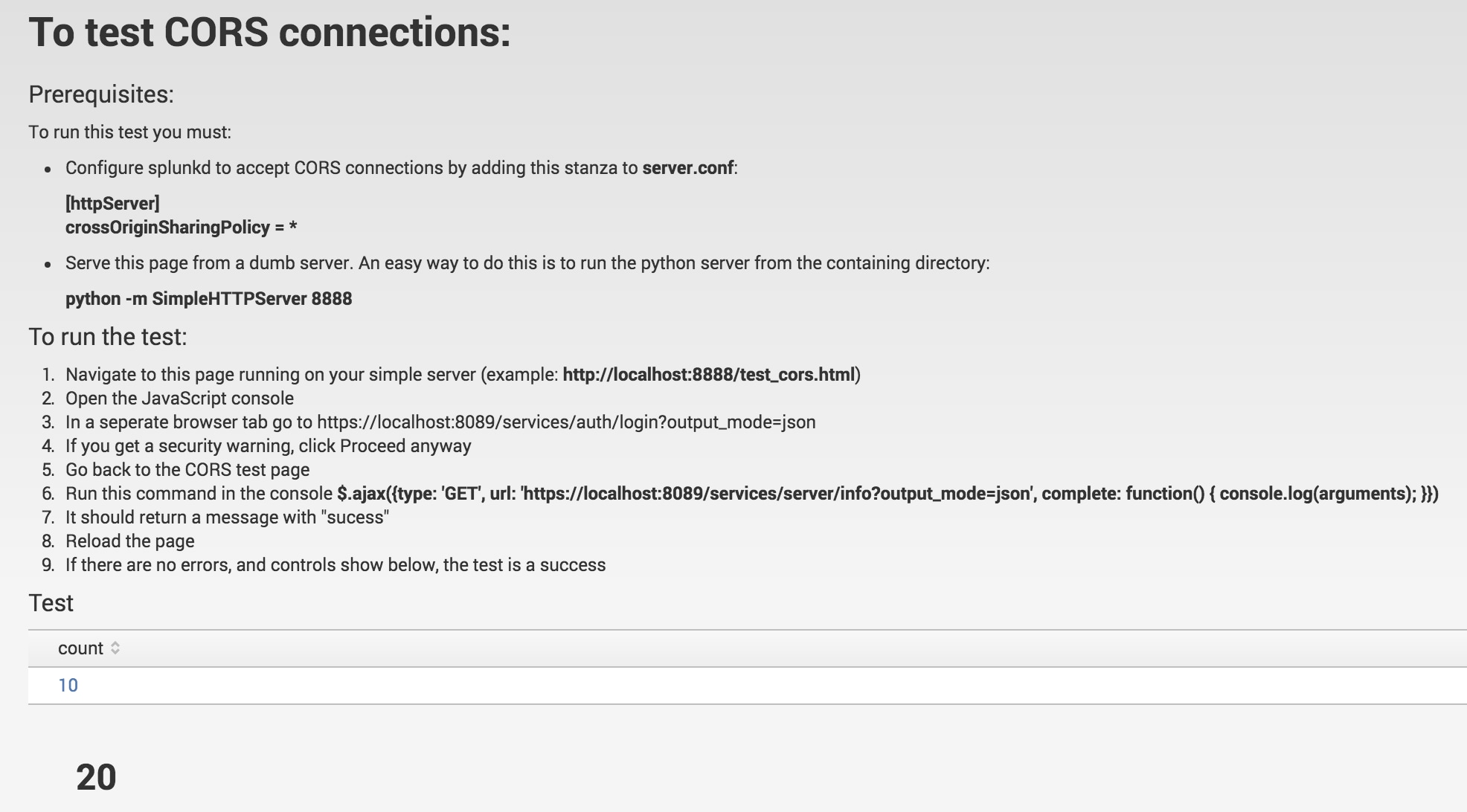Click the $.ajax console command text
The image size is (1467, 812).
(887, 494)
